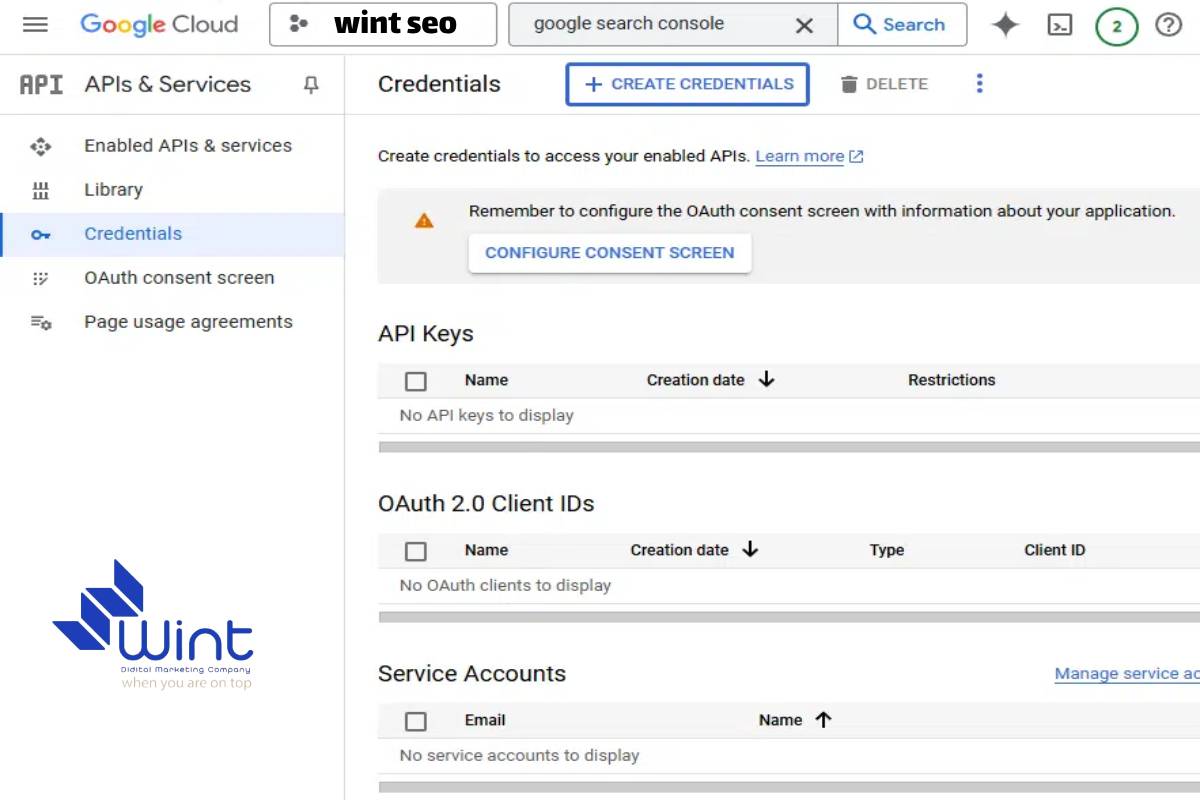Sort Service Accounts by Name arrow
Viewport: 1200px width, 800px height.
pos(823,720)
